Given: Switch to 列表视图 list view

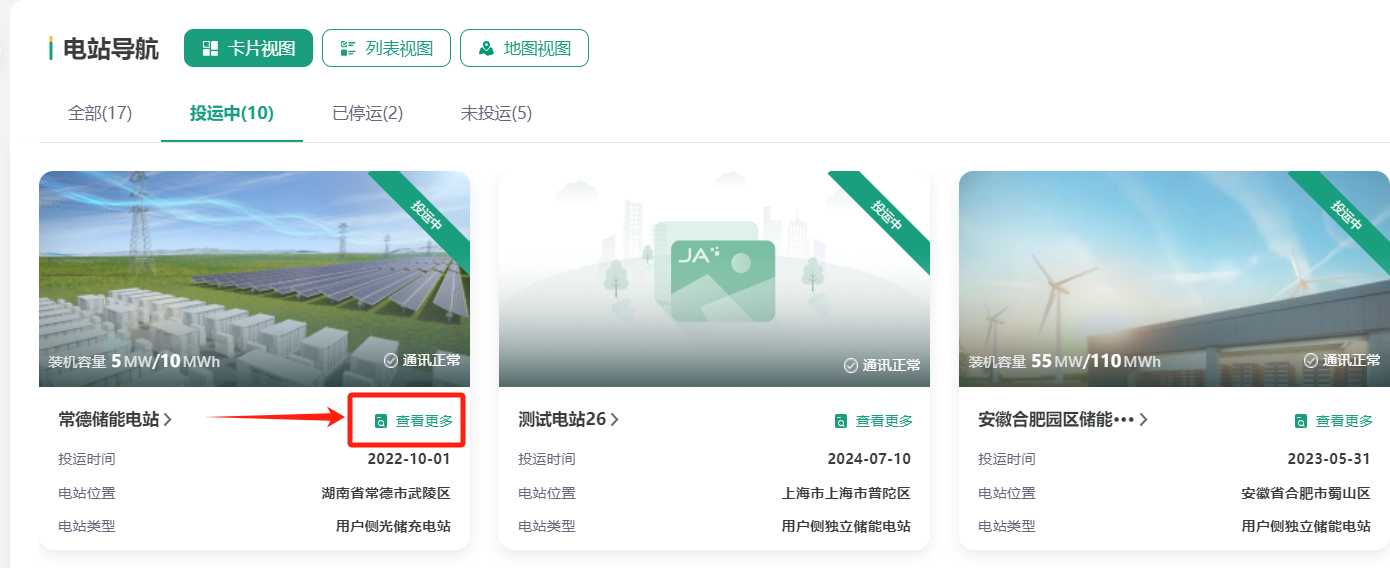Looking at the screenshot, I should [386, 49].
